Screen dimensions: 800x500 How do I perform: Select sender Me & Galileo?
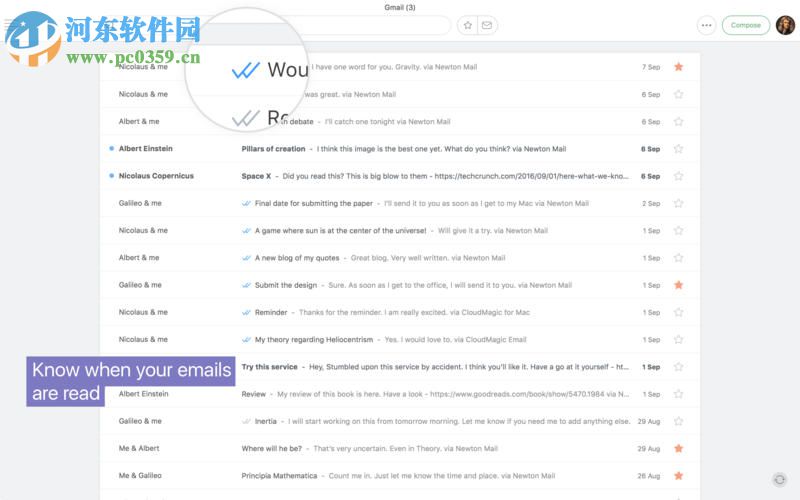point(140,476)
